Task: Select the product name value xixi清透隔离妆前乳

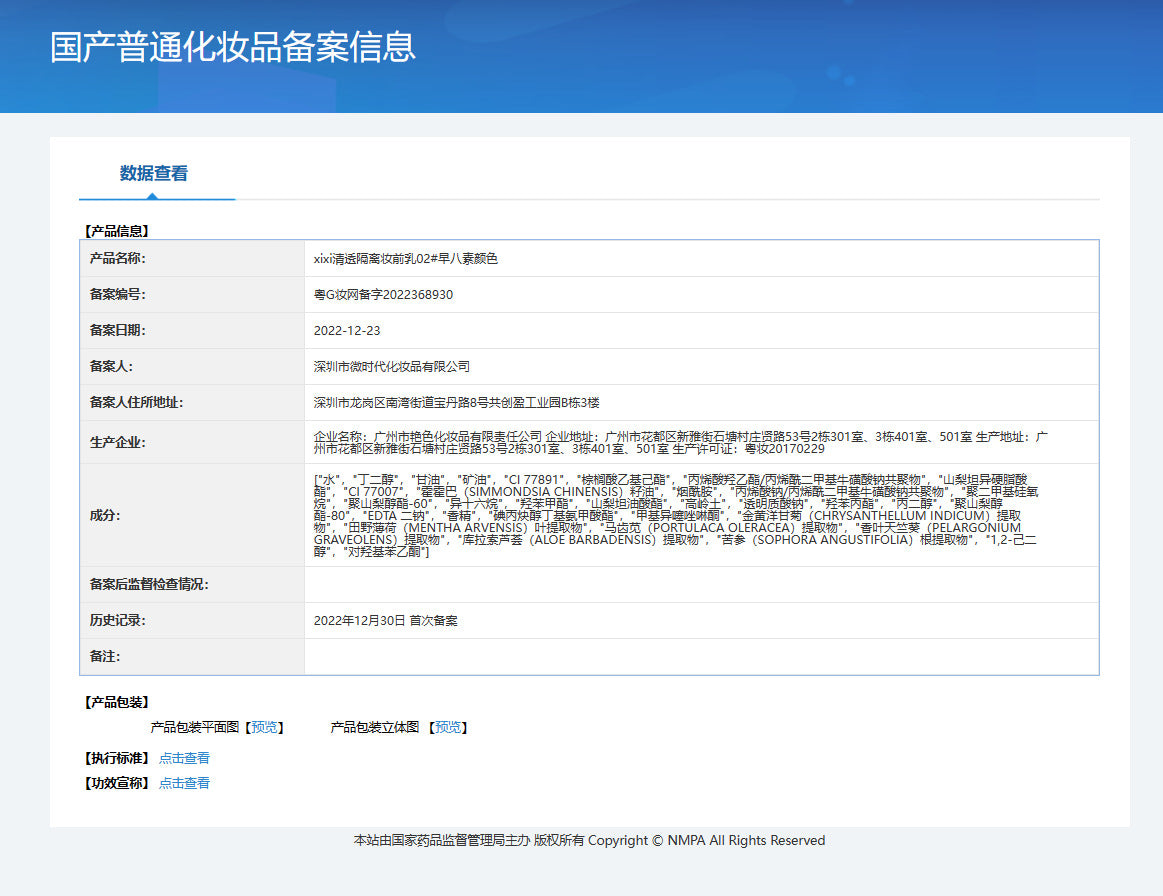Action: point(405,258)
